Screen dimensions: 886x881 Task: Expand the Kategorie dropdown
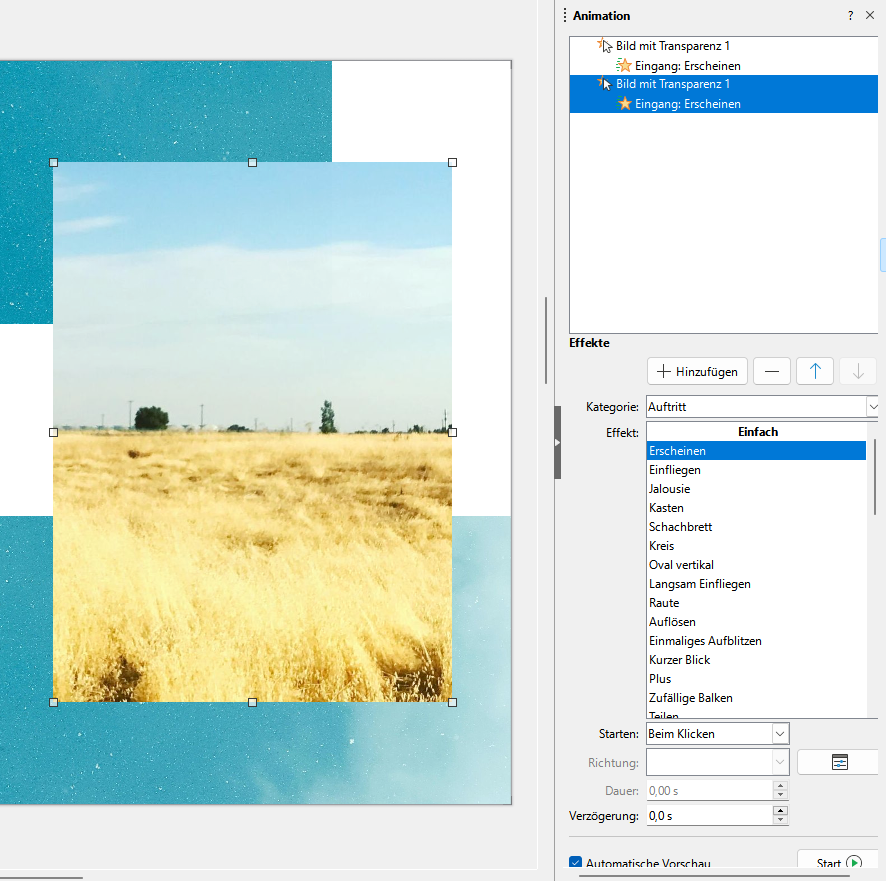[x=872, y=407]
